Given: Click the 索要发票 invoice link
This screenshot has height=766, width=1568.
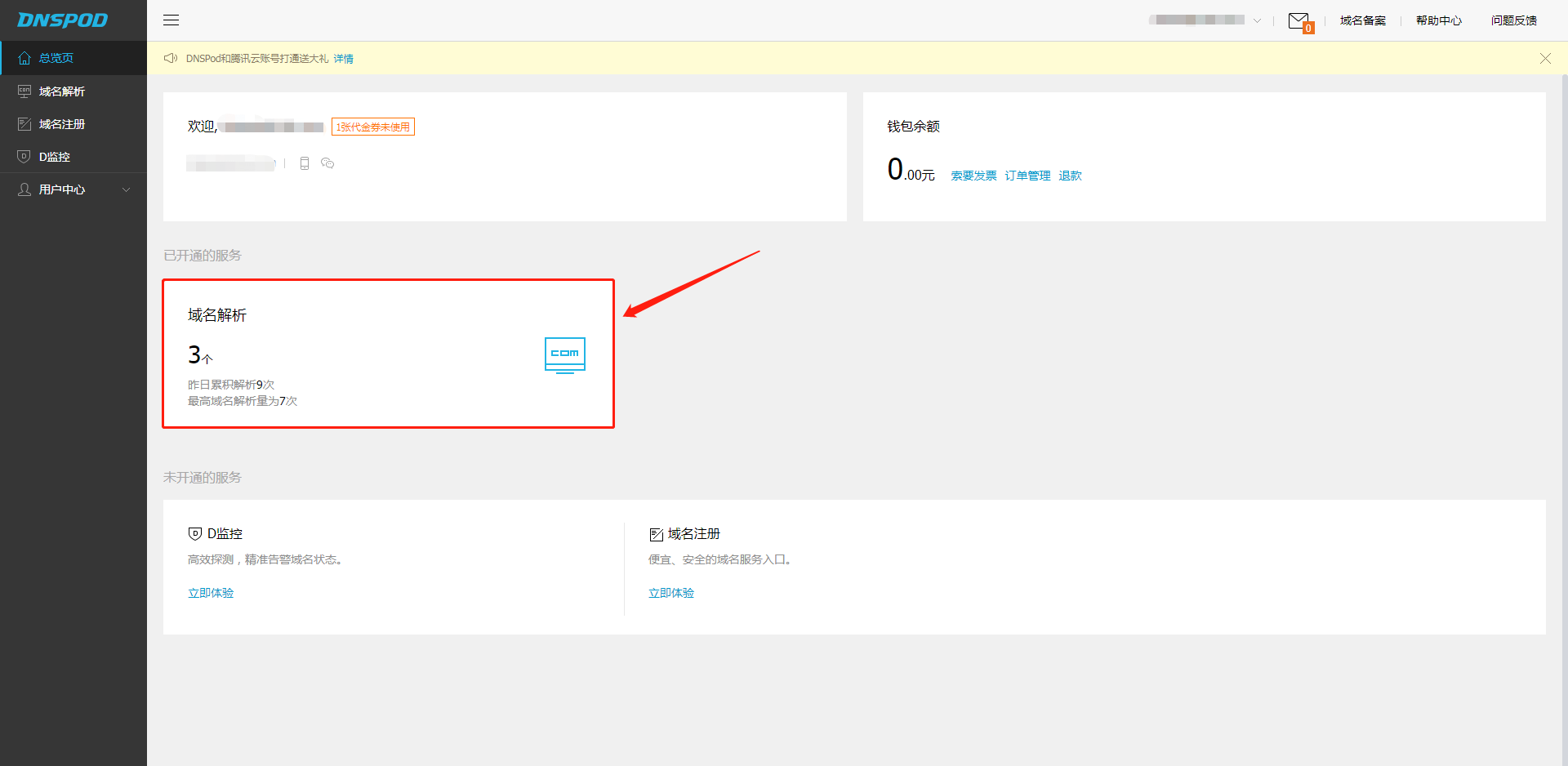Looking at the screenshot, I should coord(973,176).
